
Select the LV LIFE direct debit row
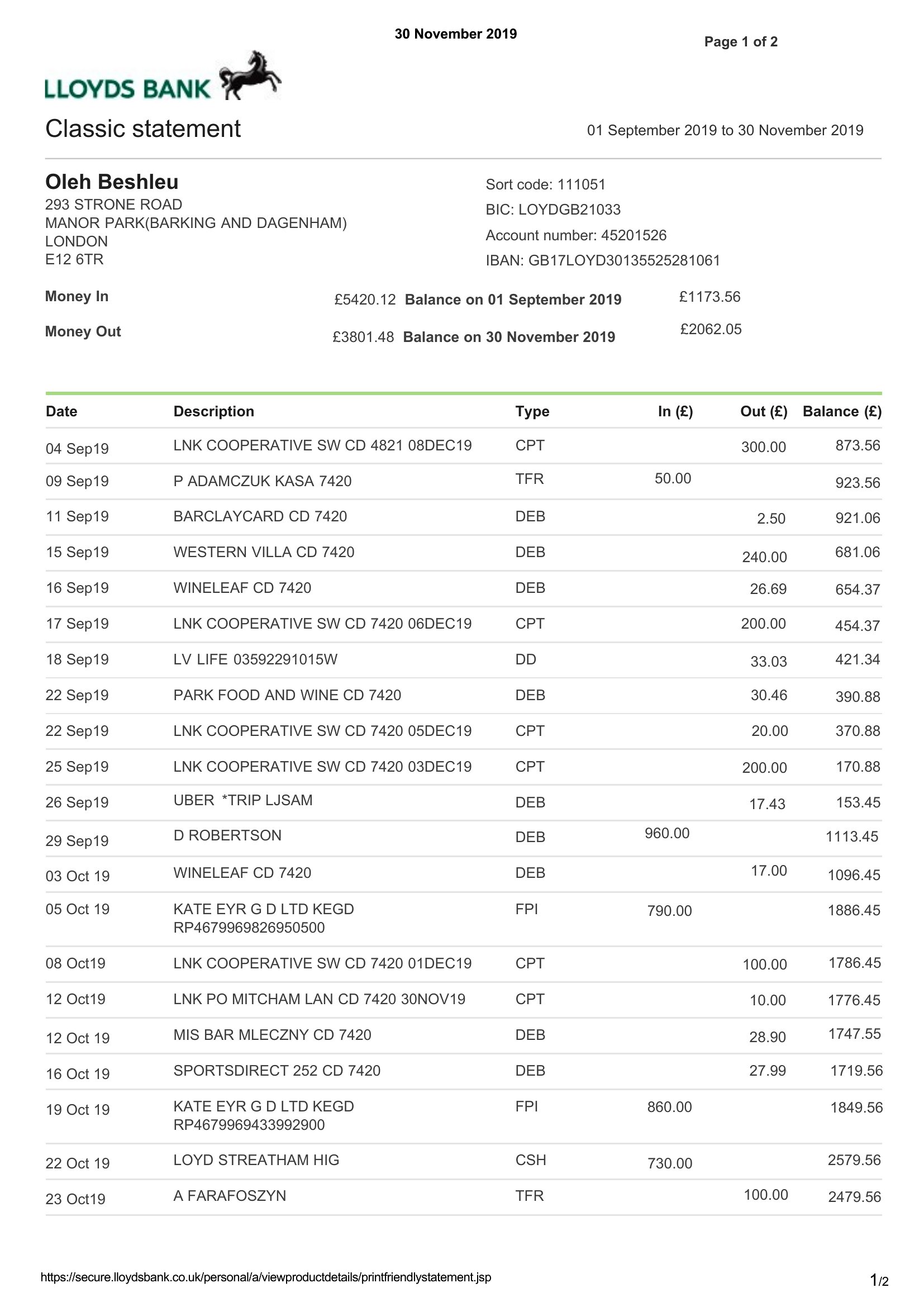tap(464, 660)
